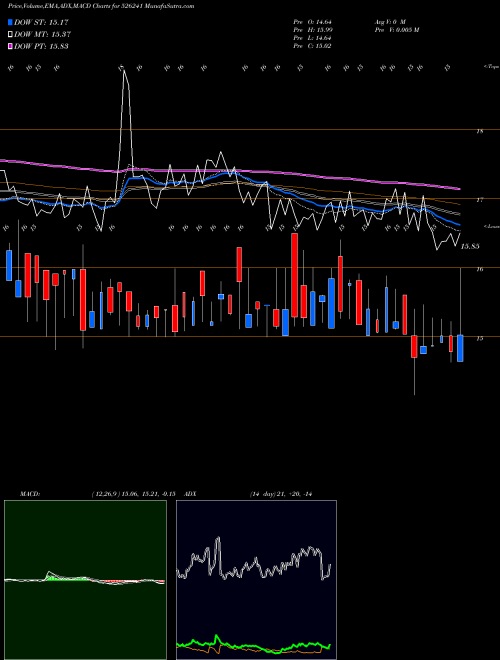
Task: Click the '<Tops' marker label
Action: point(492,67)
